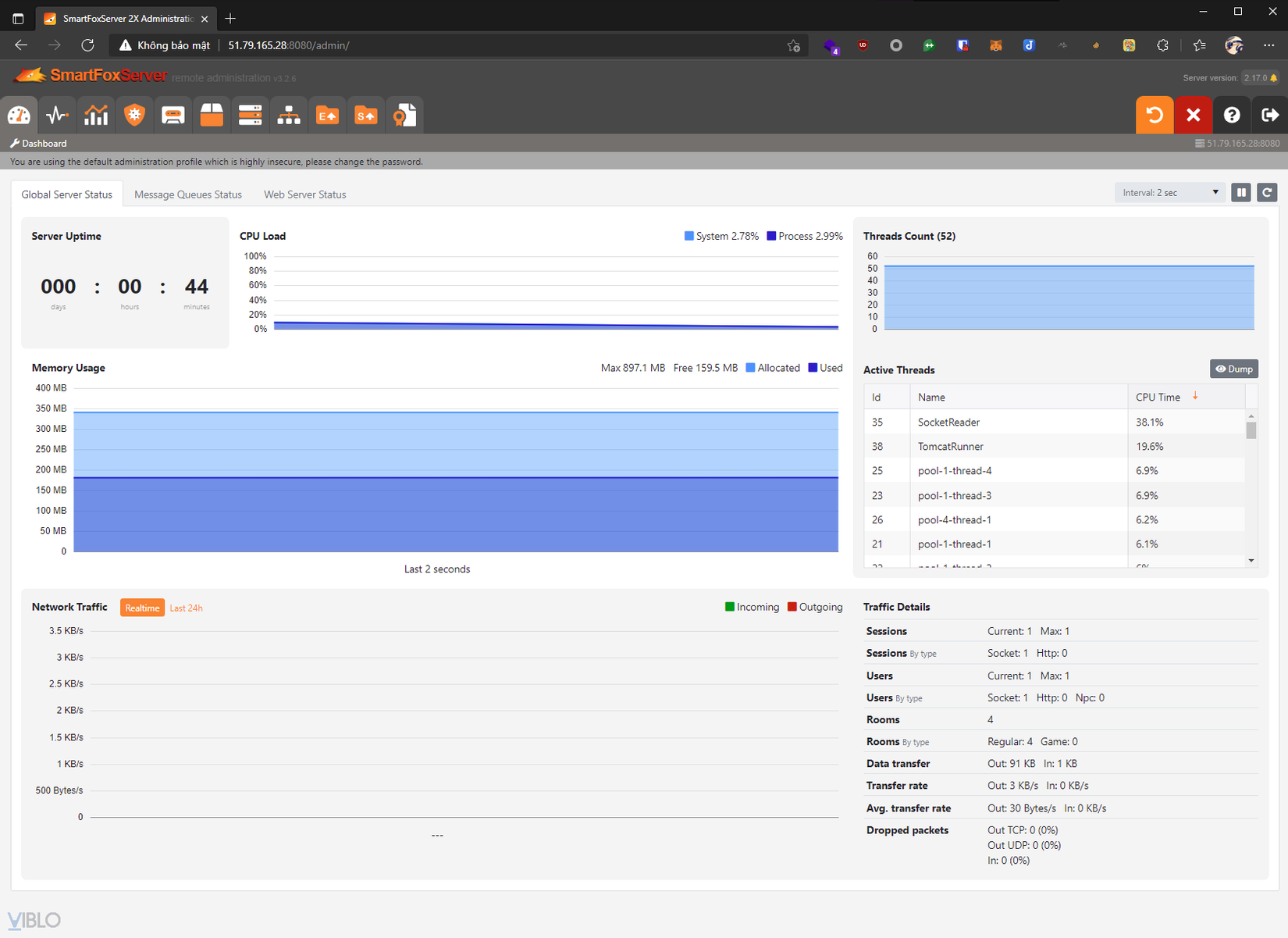Screen dimensions: 1288x938
Task: Click the red halt server button
Action: point(1193,116)
